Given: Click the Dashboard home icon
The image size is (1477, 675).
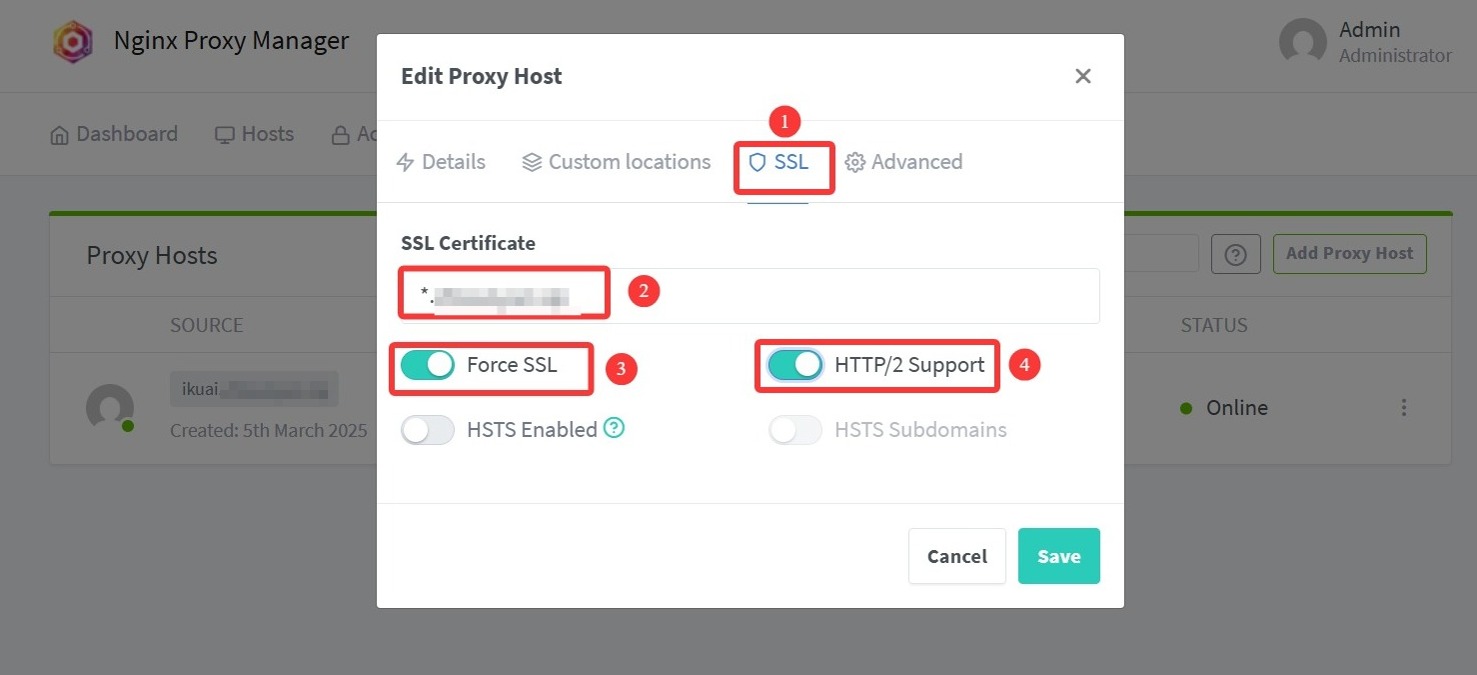Looking at the screenshot, I should pos(60,135).
